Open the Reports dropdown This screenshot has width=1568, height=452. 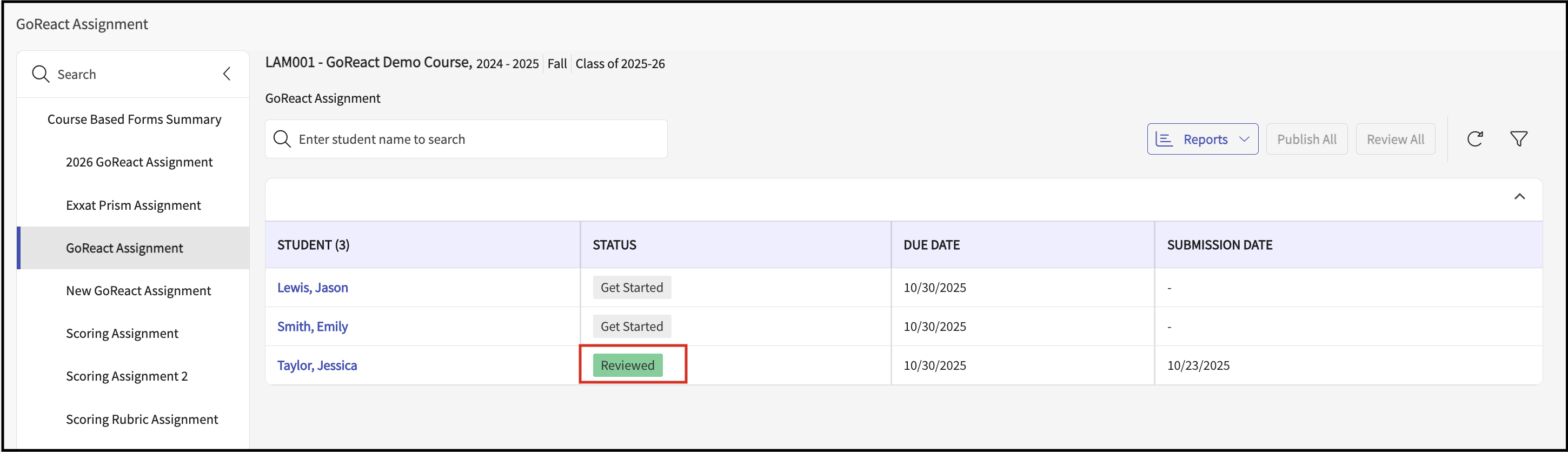[1202, 139]
